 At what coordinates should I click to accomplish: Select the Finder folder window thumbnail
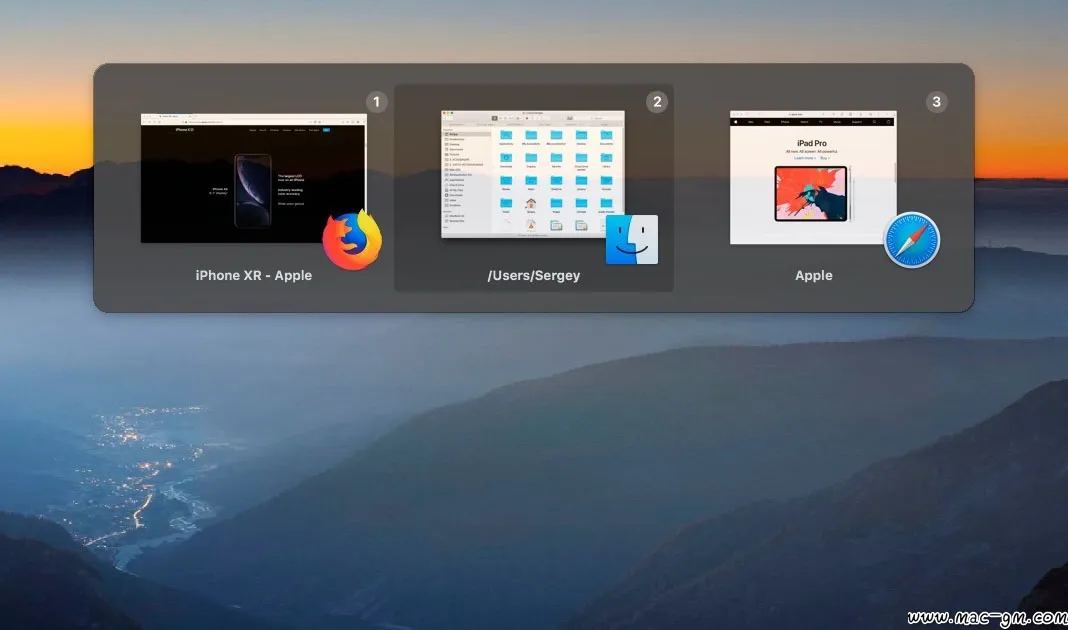pyautogui.click(x=533, y=174)
